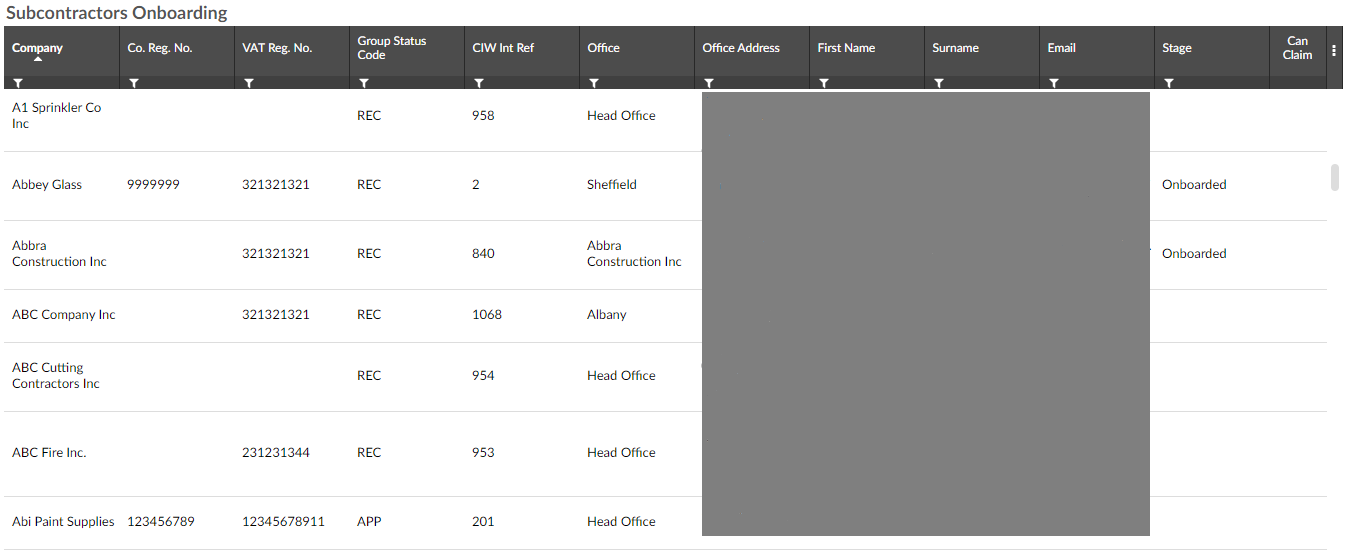Open the Stage column filter
Image resolution: width=1347 pixels, height=551 pixels.
click(x=1169, y=84)
